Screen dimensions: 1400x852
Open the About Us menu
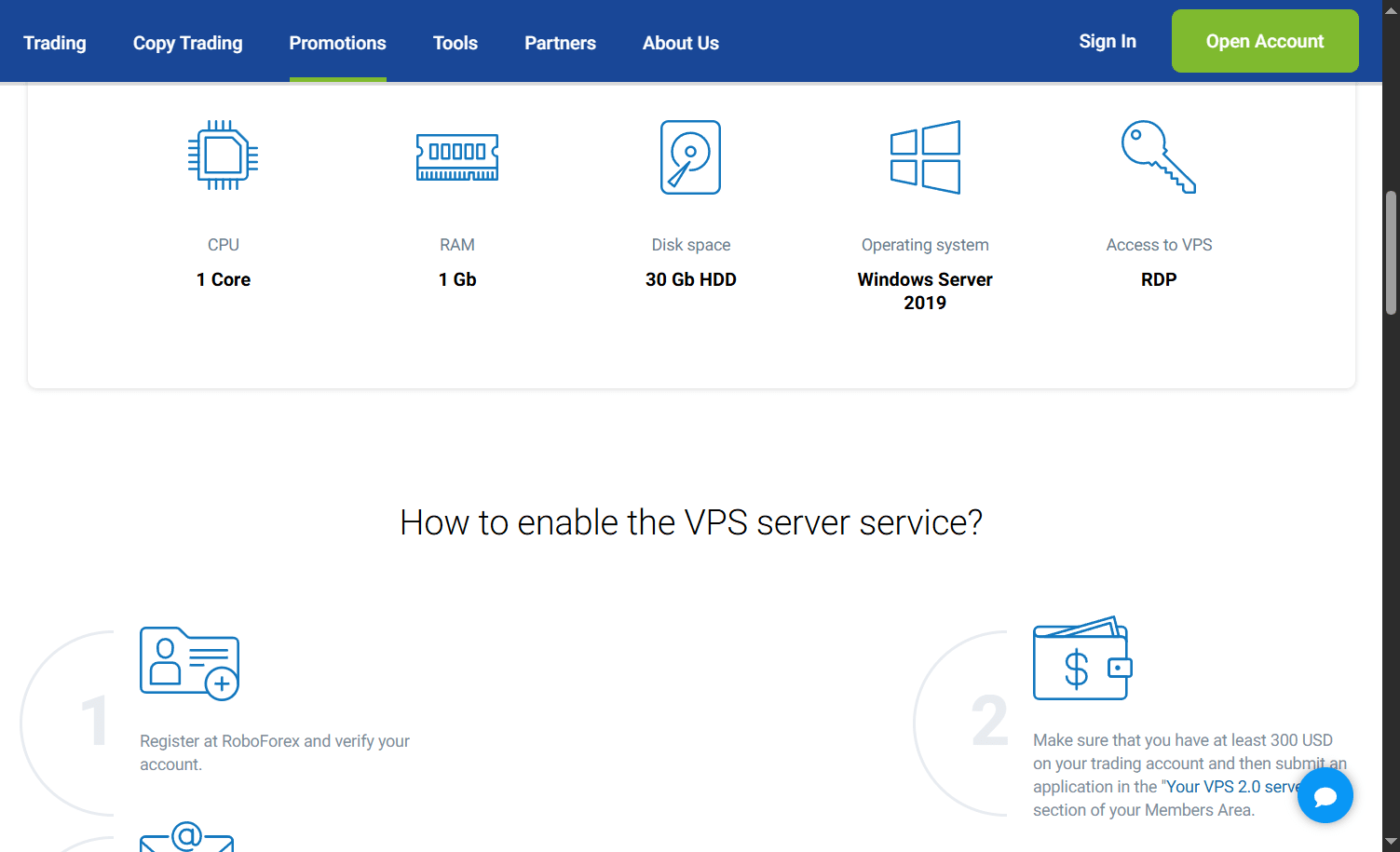tap(681, 43)
